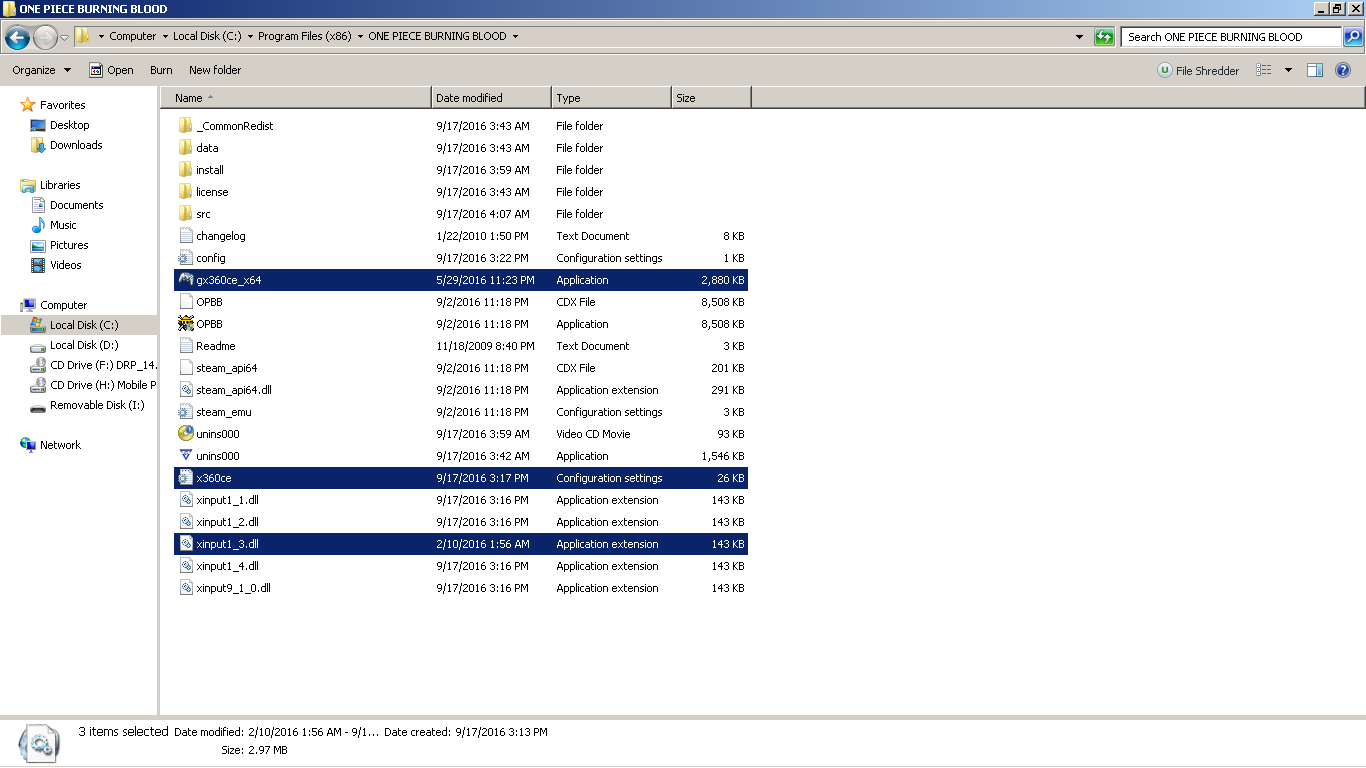Click the green refresh button beside the address bar
This screenshot has height=768, width=1366.
pos(1104,37)
